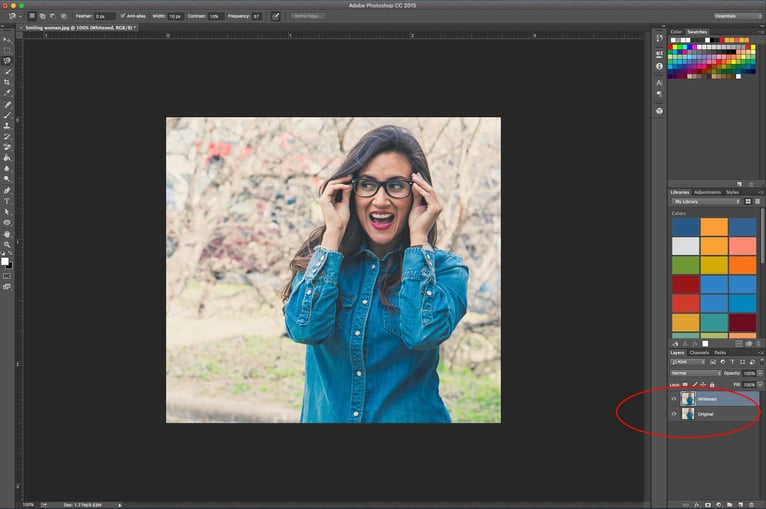
Task: Select the Paint Bucket tool
Action: (7, 158)
